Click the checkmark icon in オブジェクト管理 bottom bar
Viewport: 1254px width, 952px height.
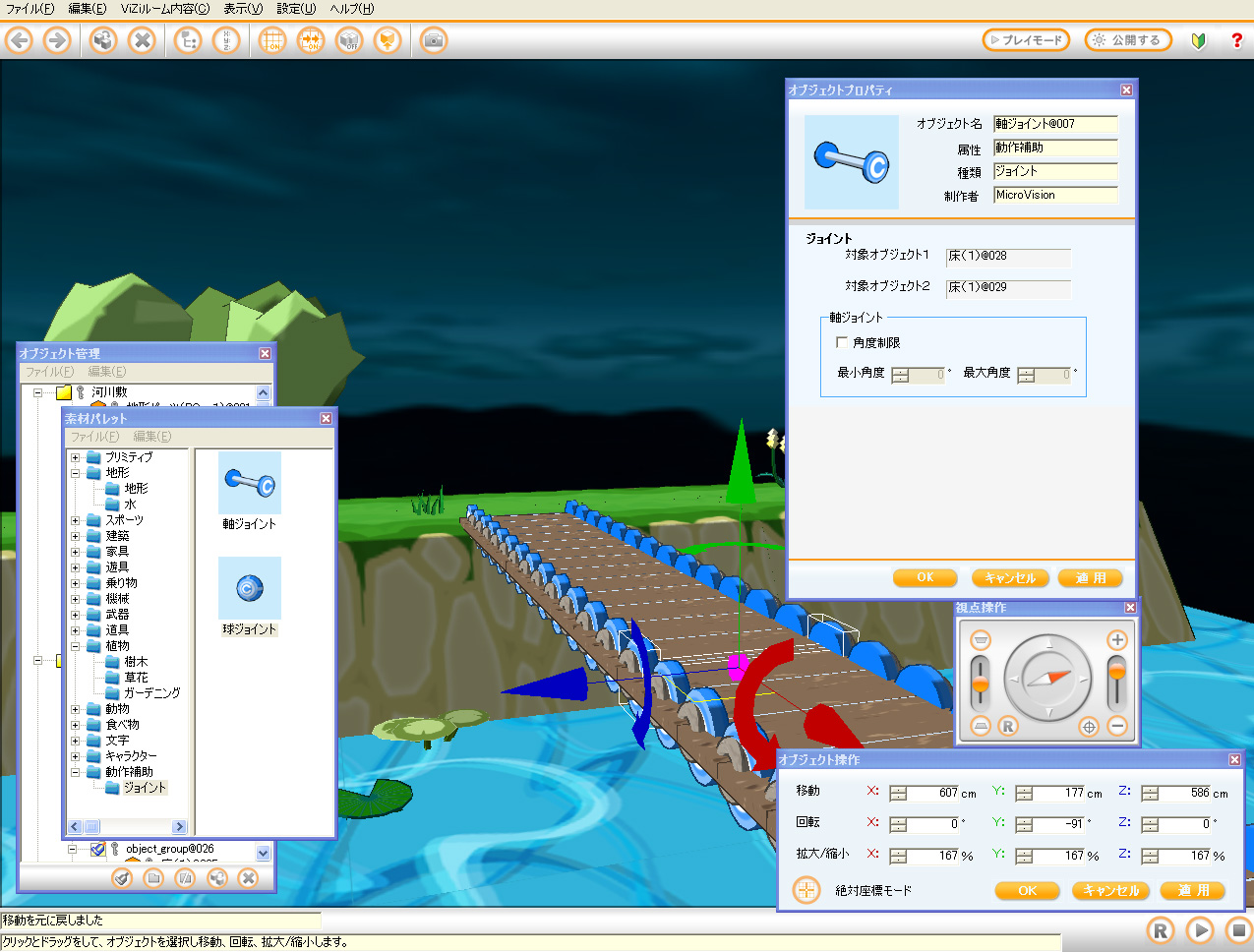[122, 878]
